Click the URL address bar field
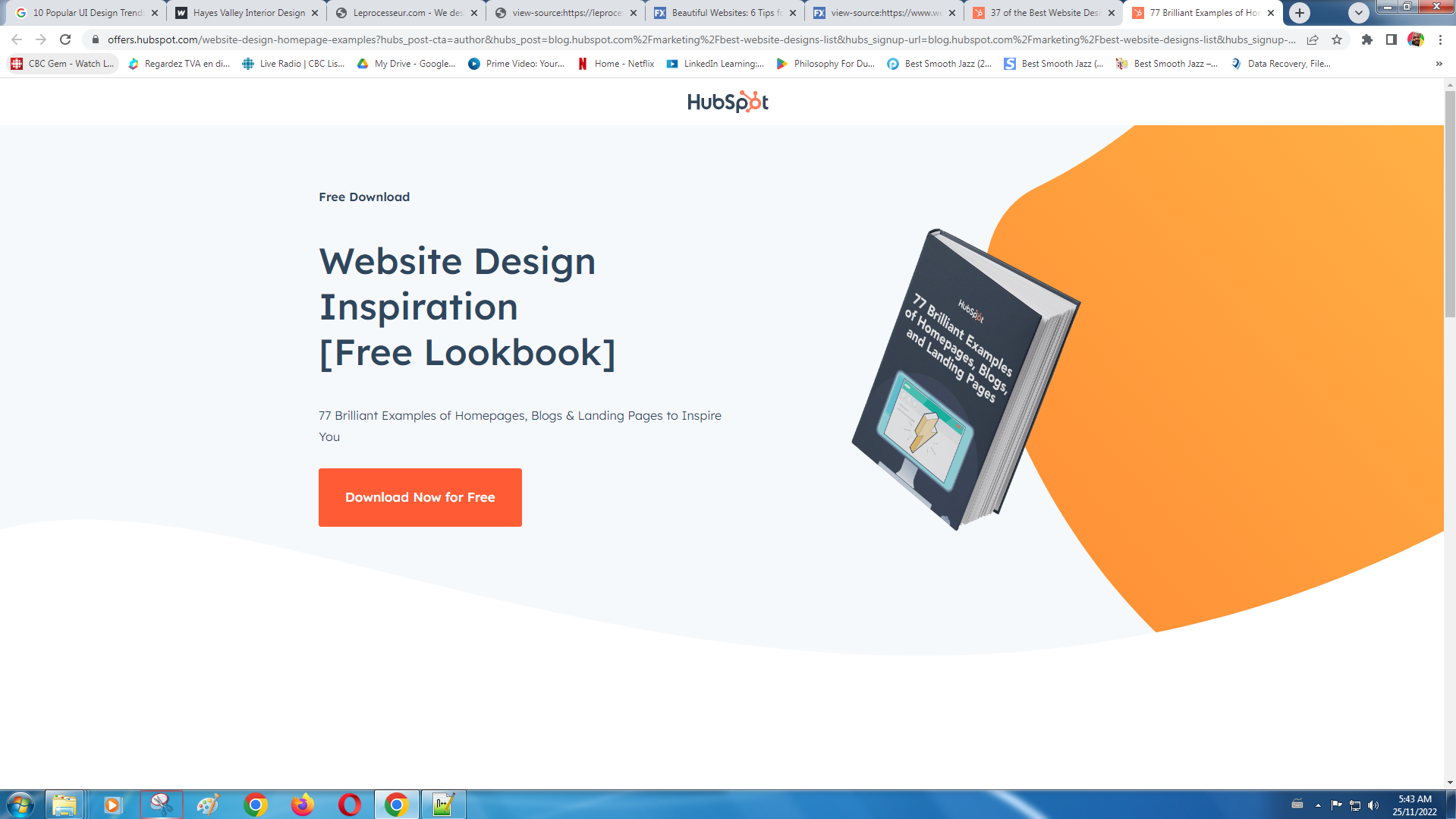 (698, 39)
